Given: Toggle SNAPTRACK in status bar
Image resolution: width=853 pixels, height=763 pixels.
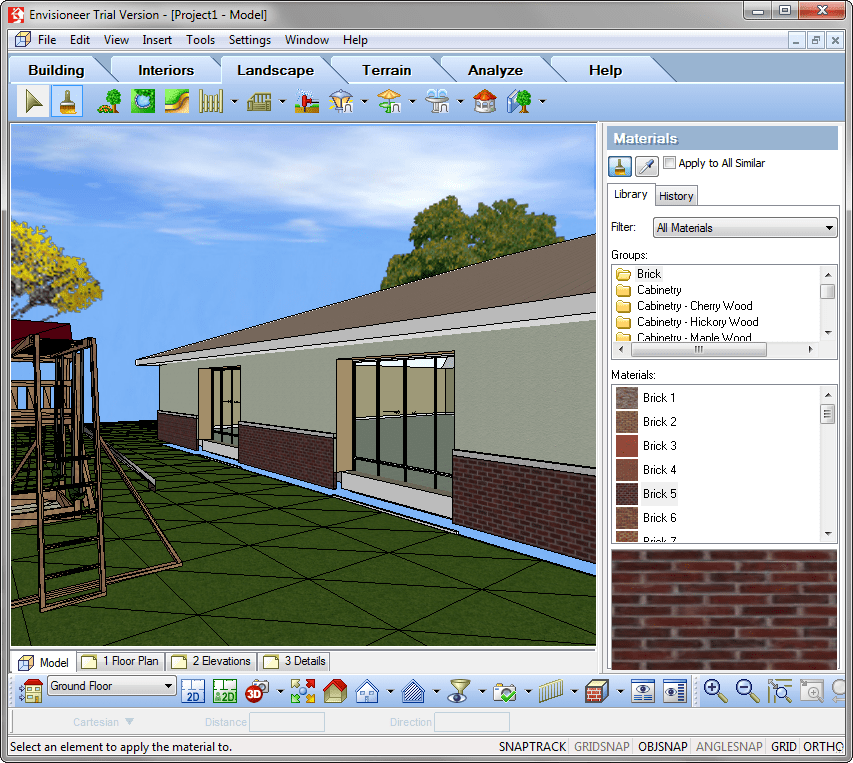Looking at the screenshot, I should [532, 747].
